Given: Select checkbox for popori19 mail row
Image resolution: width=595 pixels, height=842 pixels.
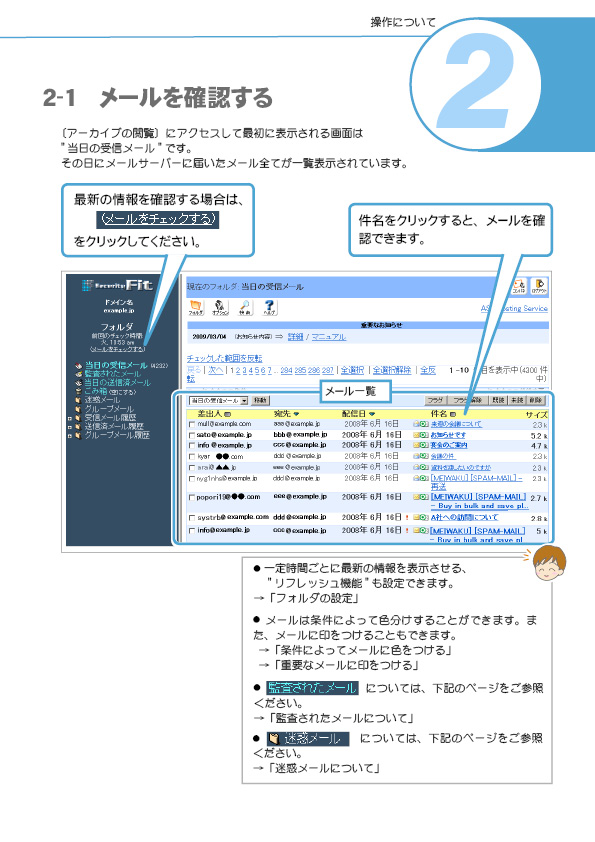Looking at the screenshot, I should point(192,498).
